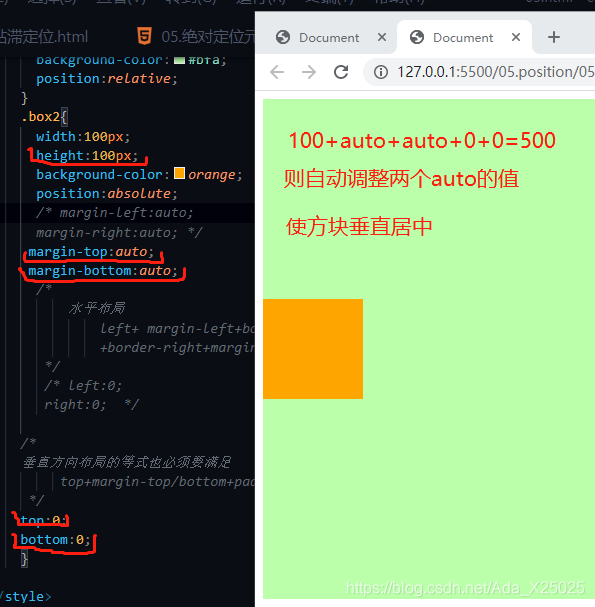This screenshot has width=595, height=607.
Task: Open site info icon in address bar
Action: click(381, 72)
